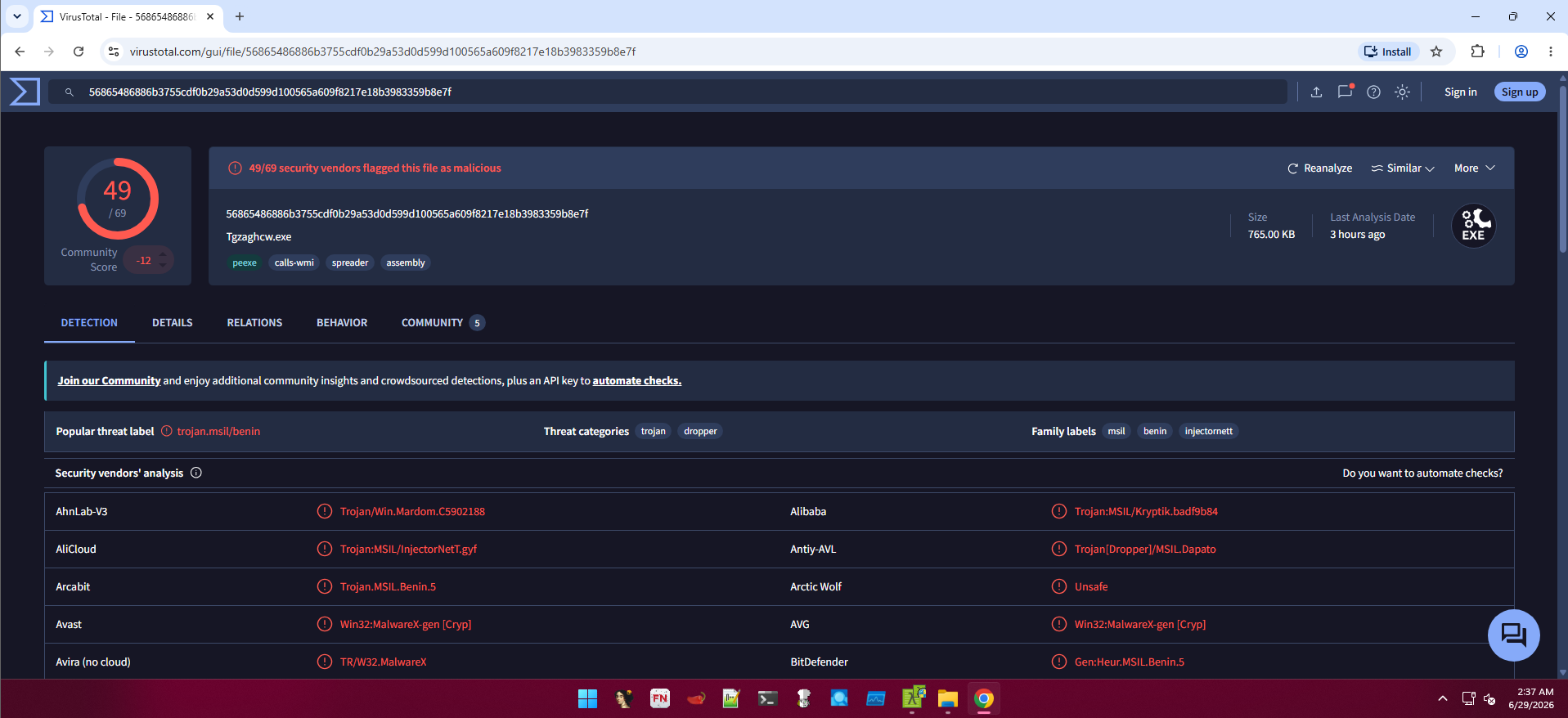Click the Avast detection alert icon
1568x718 pixels.
(x=325, y=624)
